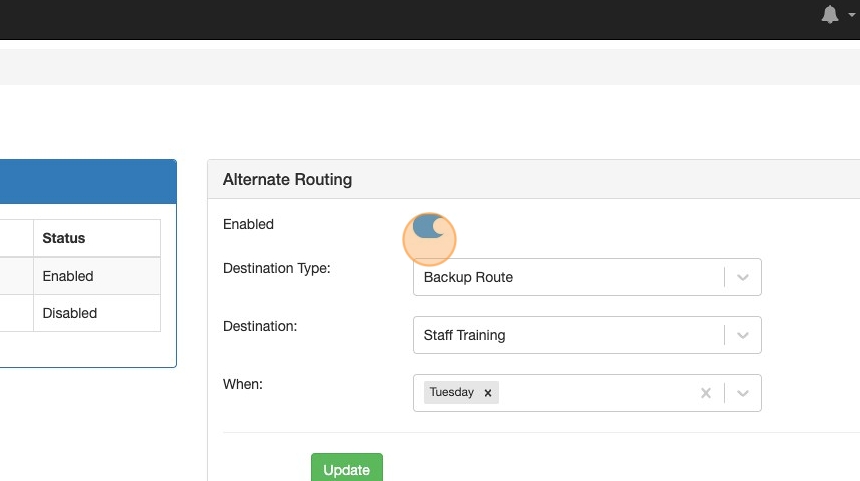The width and height of the screenshot is (860, 481).
Task: Expand the Destination Type chevron
Action: pyautogui.click(x=743, y=277)
